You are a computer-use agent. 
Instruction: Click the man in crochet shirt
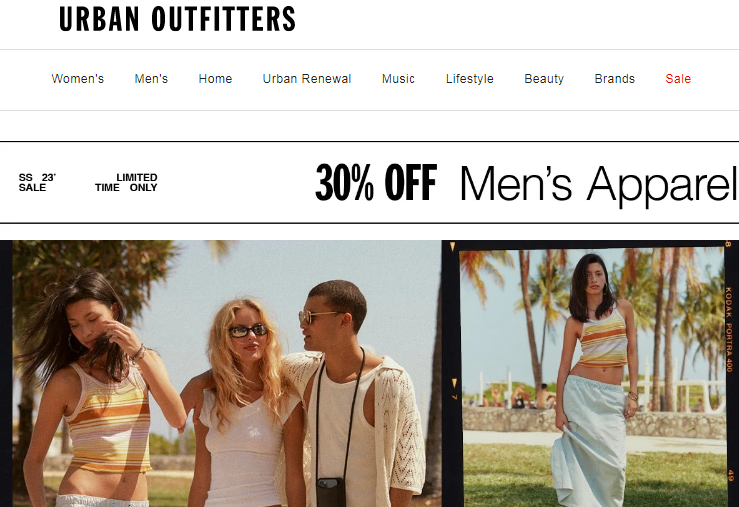pyautogui.click(x=358, y=393)
